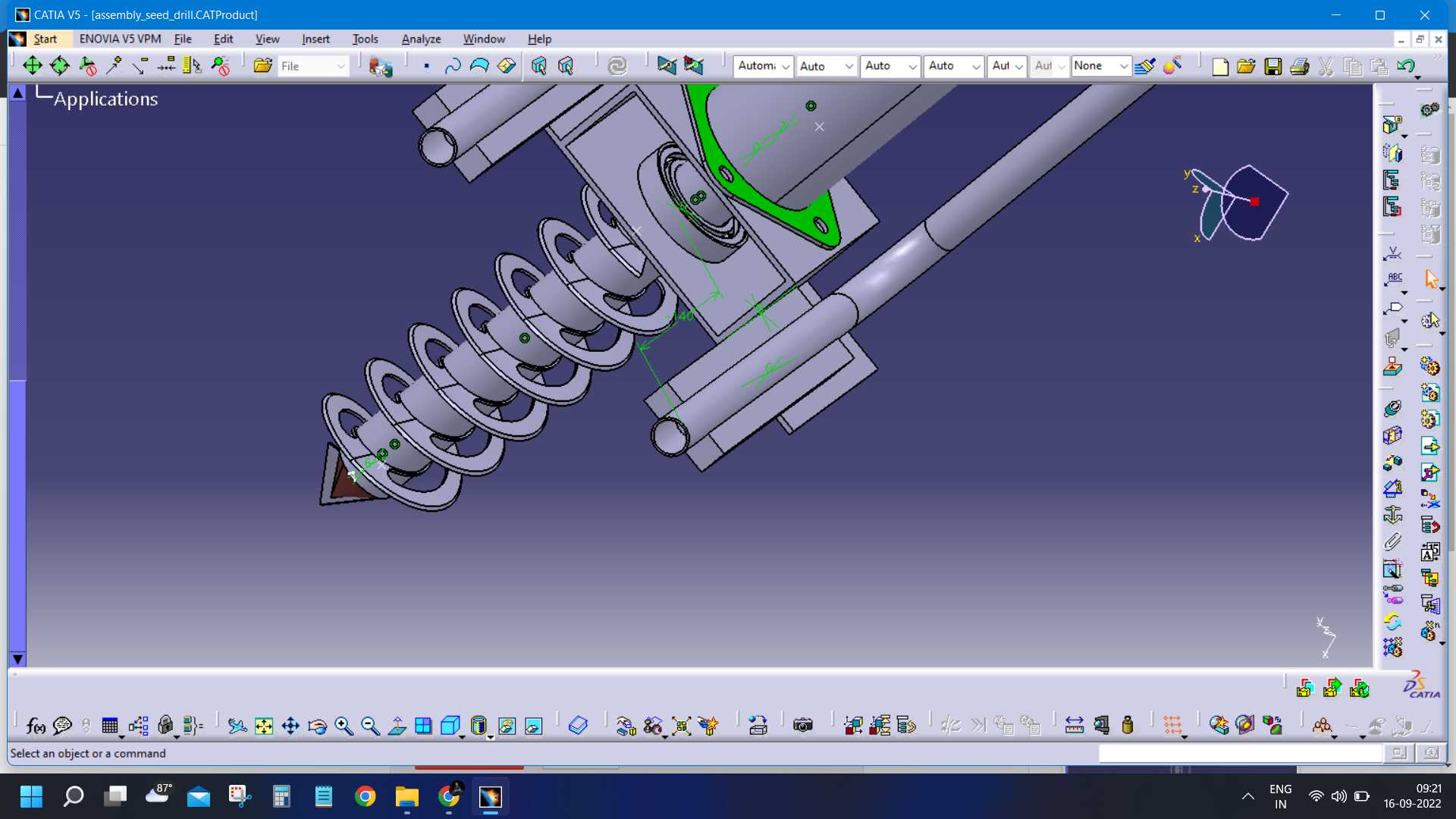Click the Update All icon
Viewport: 1456px width, 819px height.
(618, 67)
